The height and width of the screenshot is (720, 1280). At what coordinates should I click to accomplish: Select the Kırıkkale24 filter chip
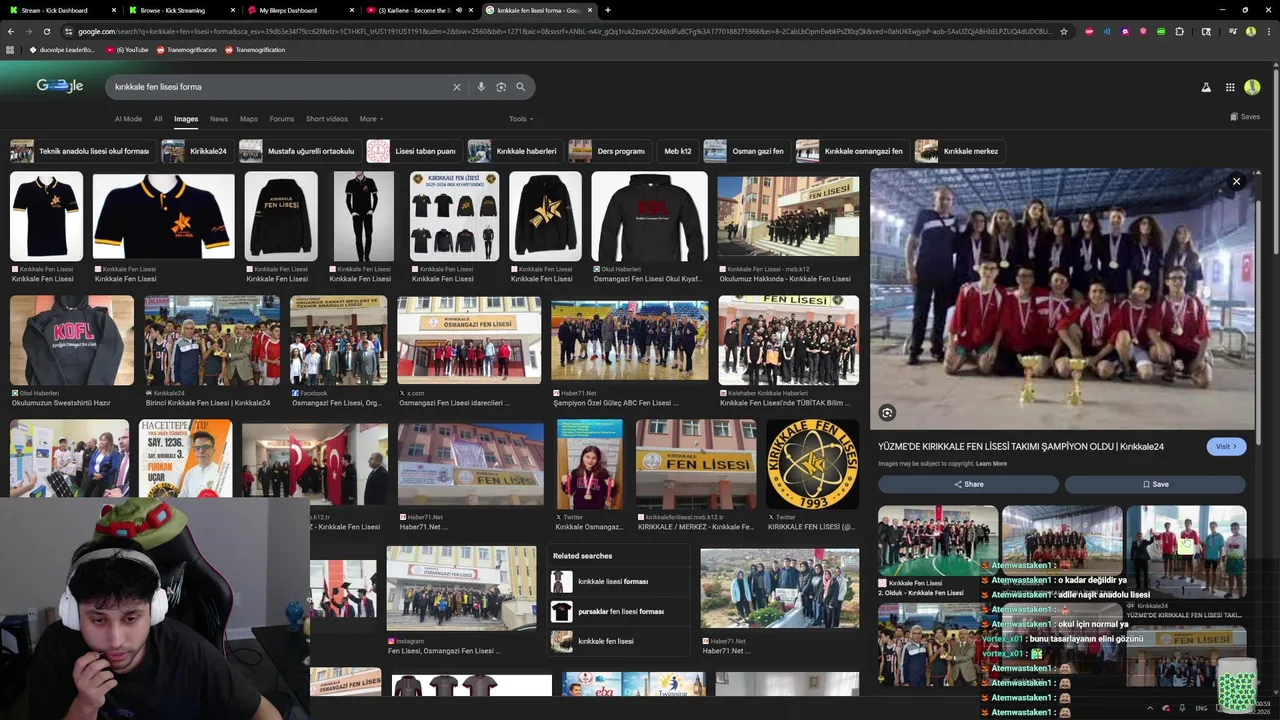tap(197, 151)
